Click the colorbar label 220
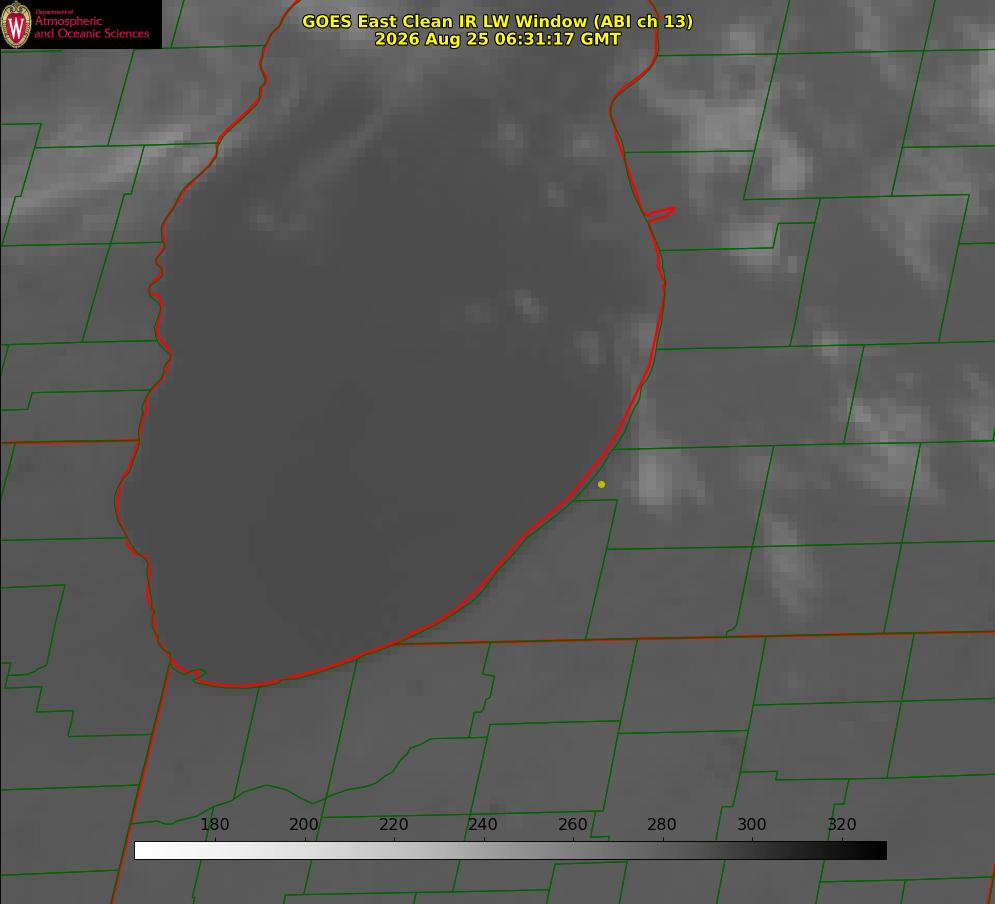The height and width of the screenshot is (904, 995). tap(393, 824)
